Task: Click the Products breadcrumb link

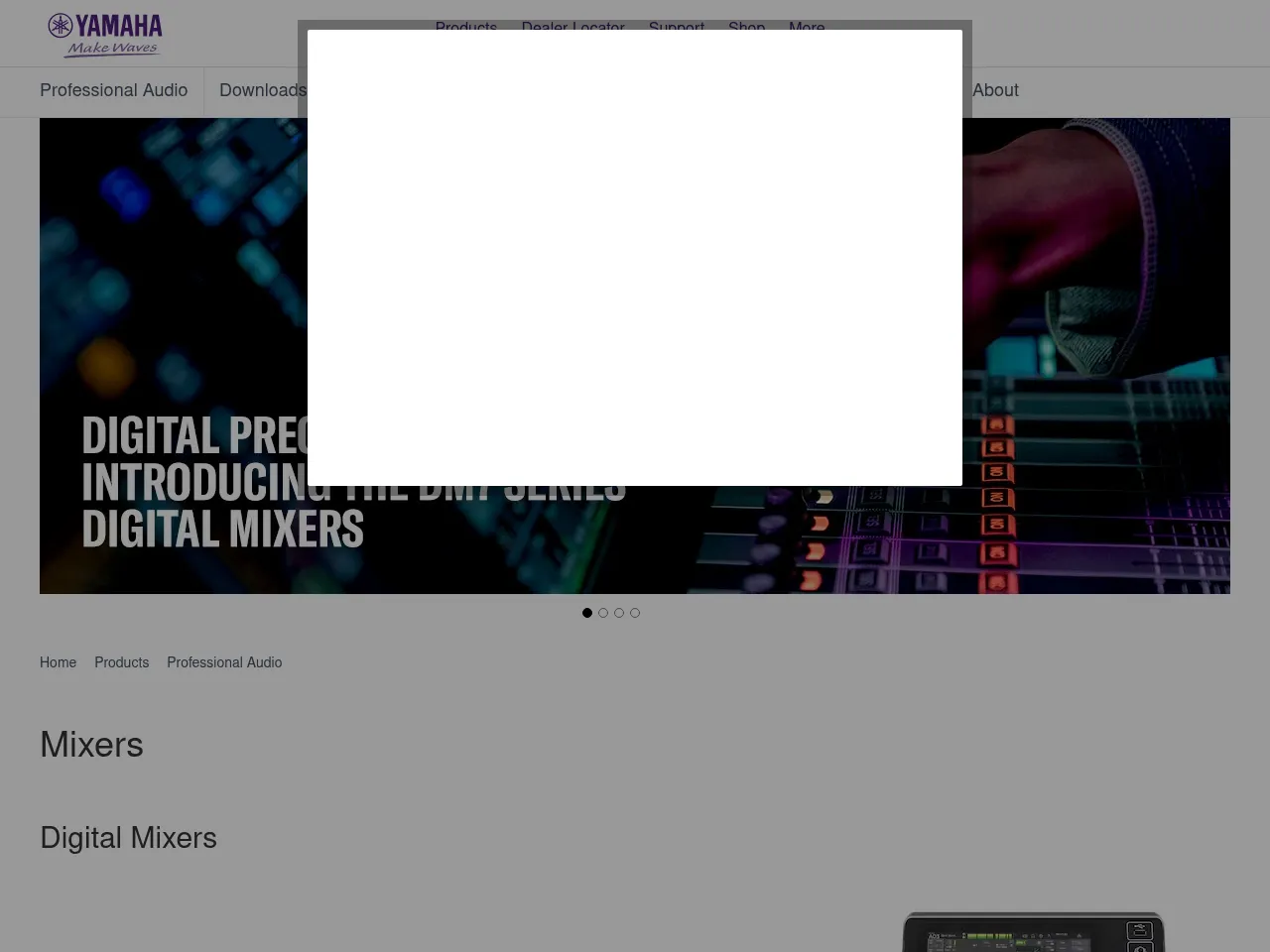Action: 121,662
